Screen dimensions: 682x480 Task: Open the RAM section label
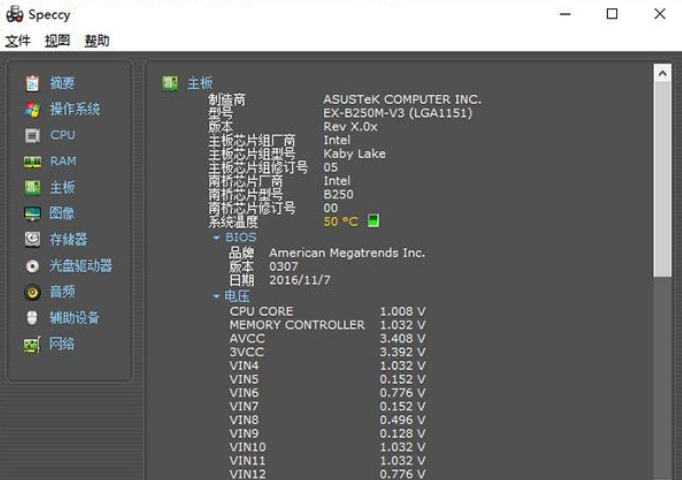[x=63, y=161]
